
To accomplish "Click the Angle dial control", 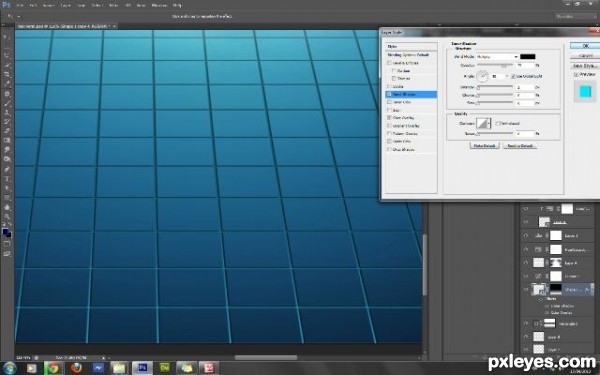I will tap(483, 77).
